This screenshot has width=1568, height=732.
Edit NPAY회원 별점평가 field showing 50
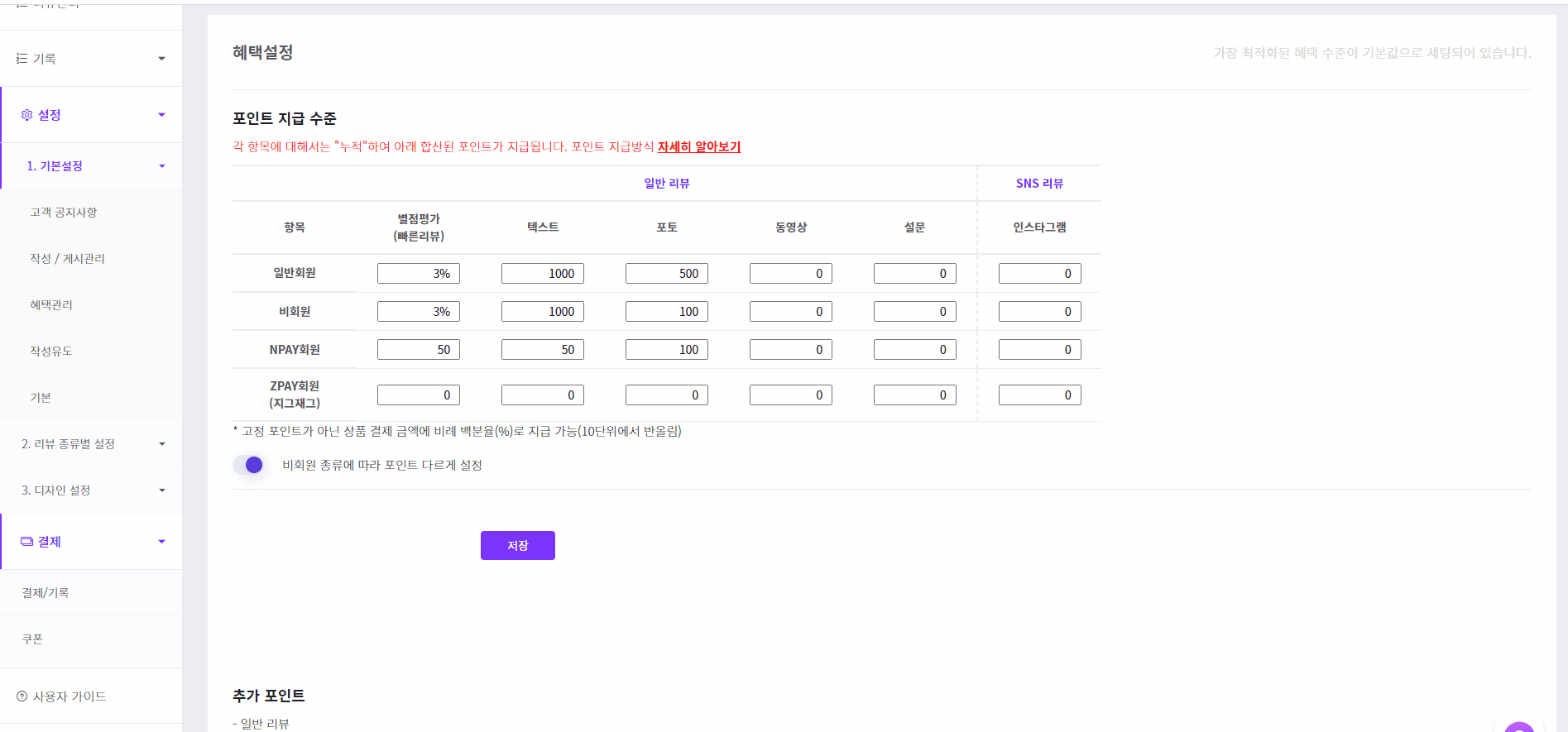click(419, 350)
